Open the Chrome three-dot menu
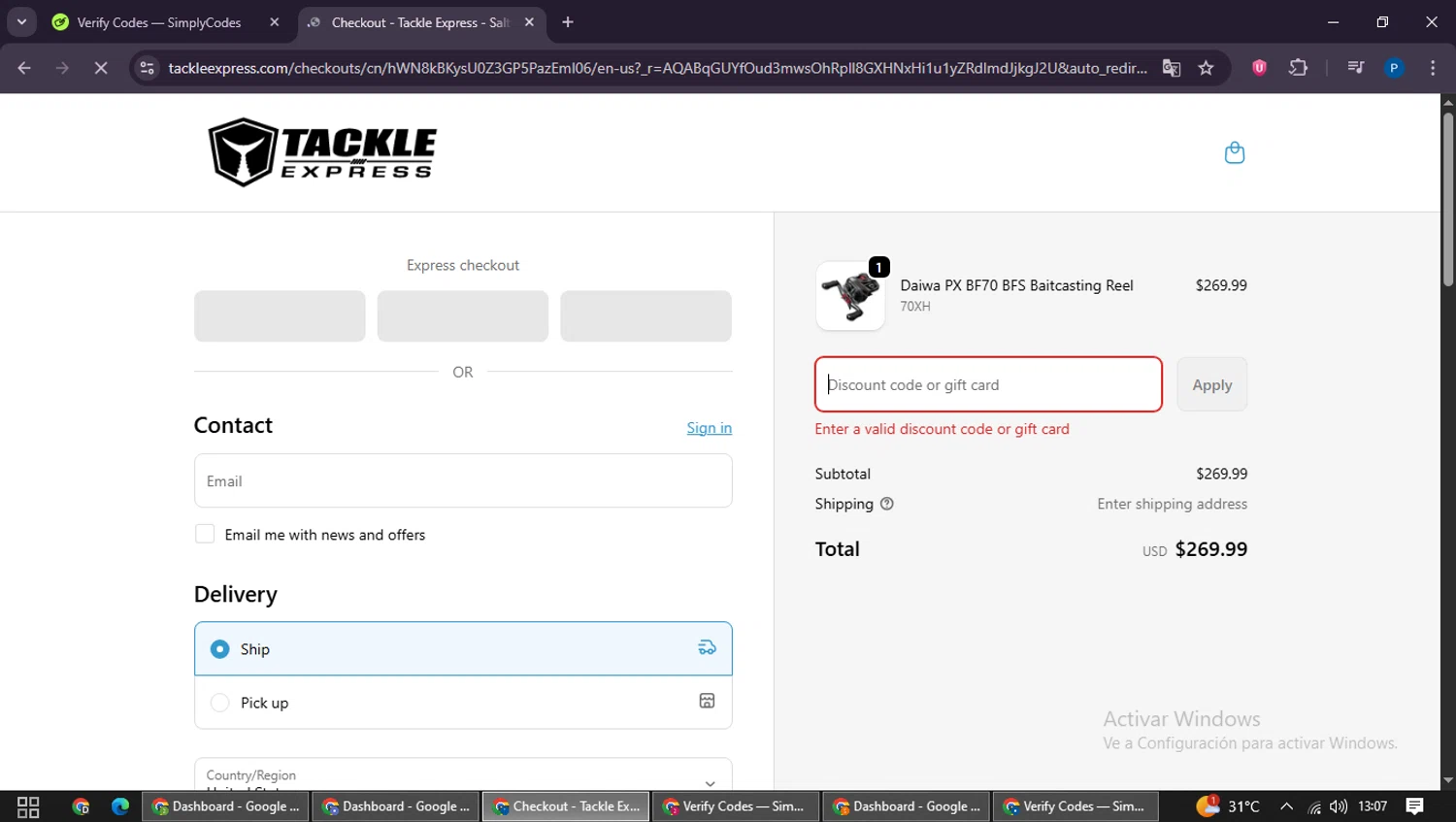This screenshot has height=822, width=1456. tap(1433, 68)
